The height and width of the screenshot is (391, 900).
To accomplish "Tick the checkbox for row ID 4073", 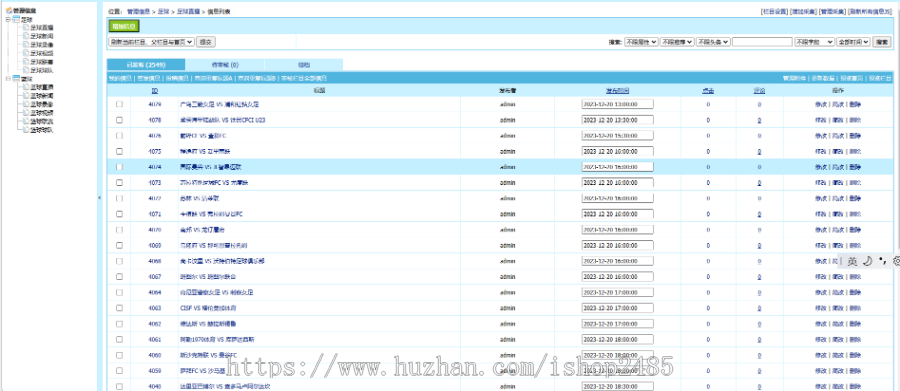I will click(x=119, y=182).
